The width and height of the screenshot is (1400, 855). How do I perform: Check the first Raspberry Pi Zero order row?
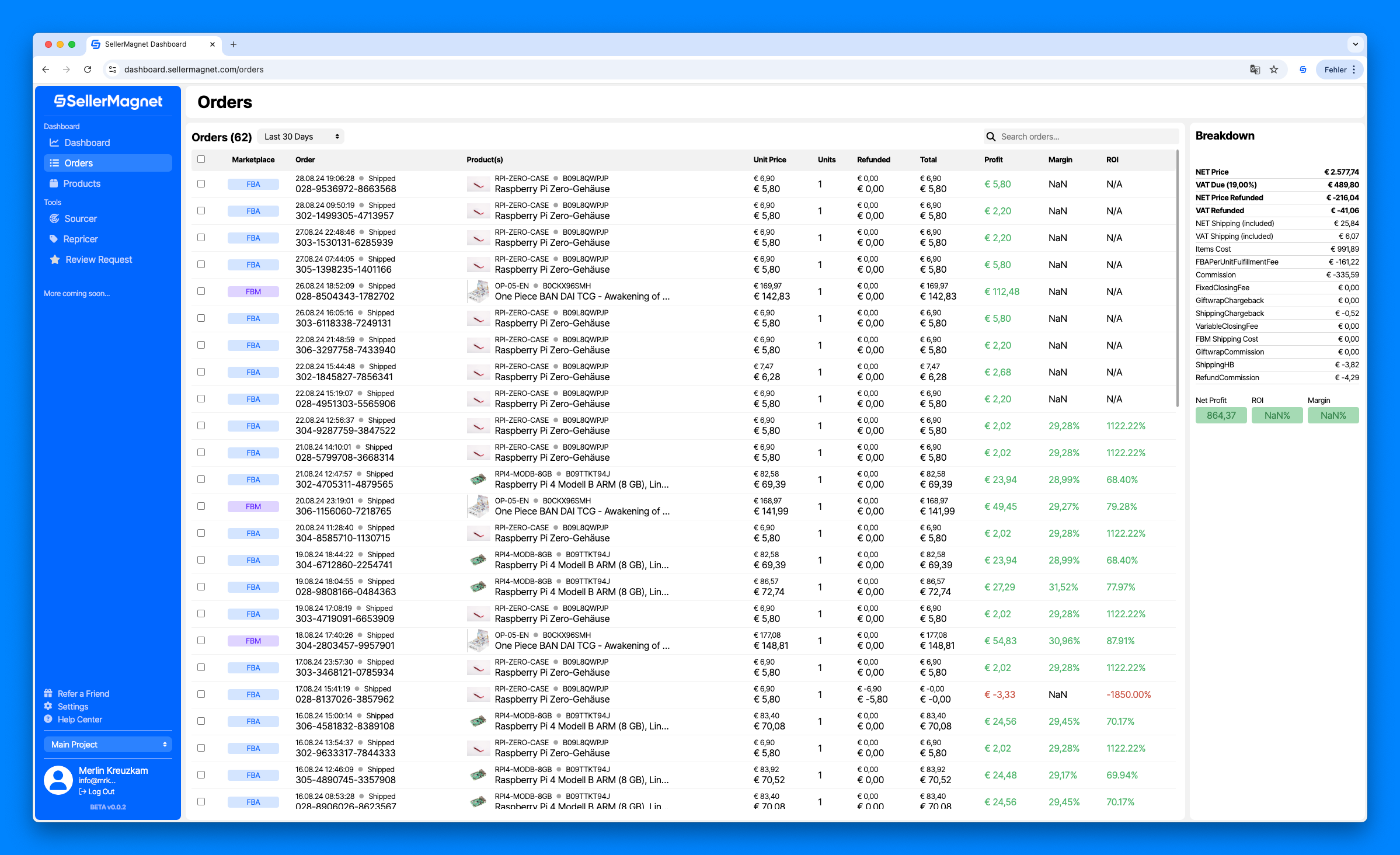201,183
